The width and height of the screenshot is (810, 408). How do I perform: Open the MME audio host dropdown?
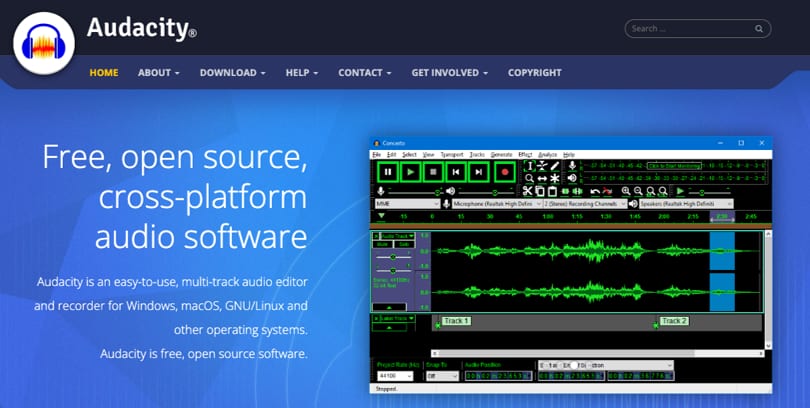click(408, 204)
